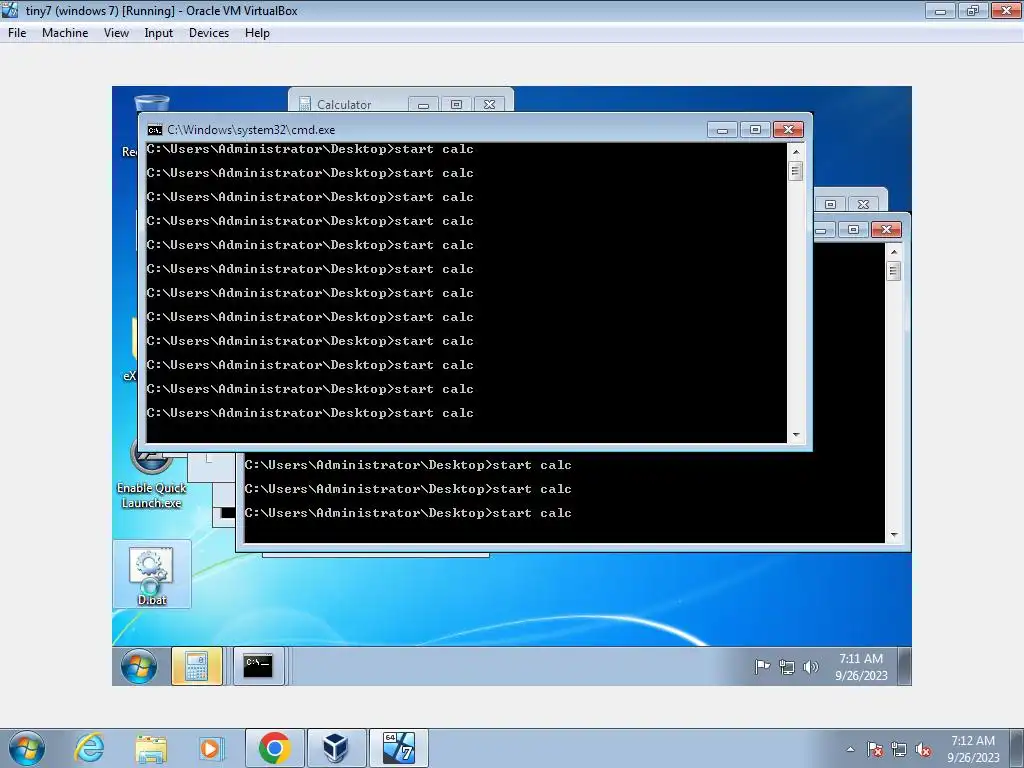Screen dimensions: 1024x768
Task: Minimize the Calculator window
Action: [x=423, y=104]
